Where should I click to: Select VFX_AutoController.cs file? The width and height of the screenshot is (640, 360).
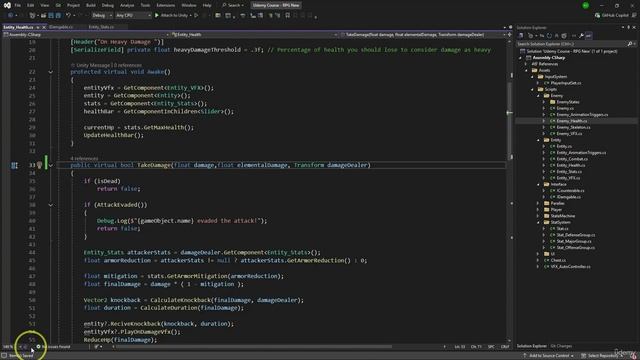(570, 267)
